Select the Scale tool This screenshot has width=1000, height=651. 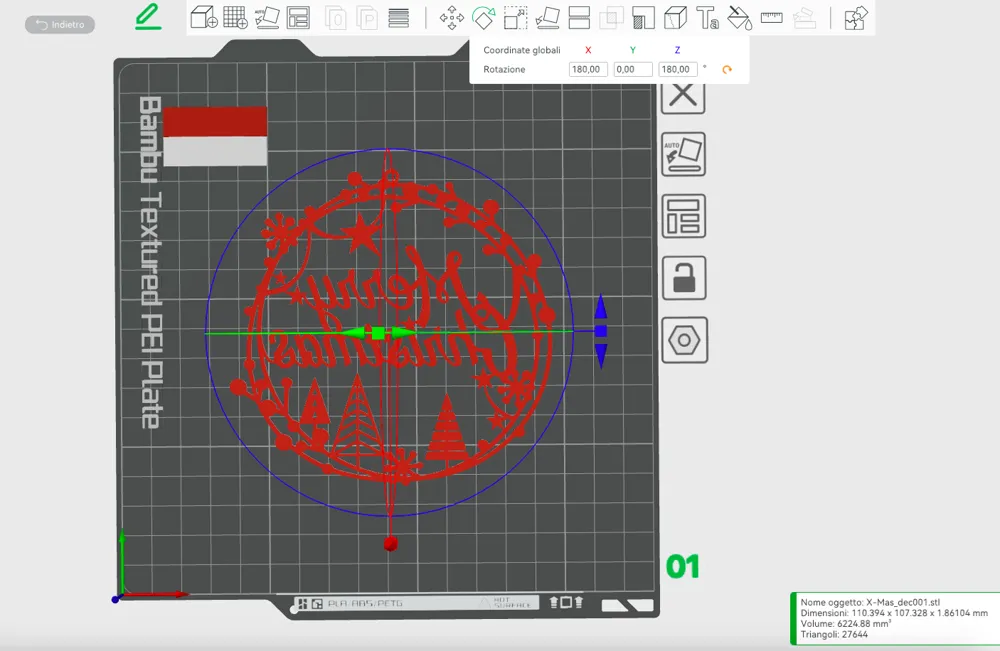tap(515, 17)
